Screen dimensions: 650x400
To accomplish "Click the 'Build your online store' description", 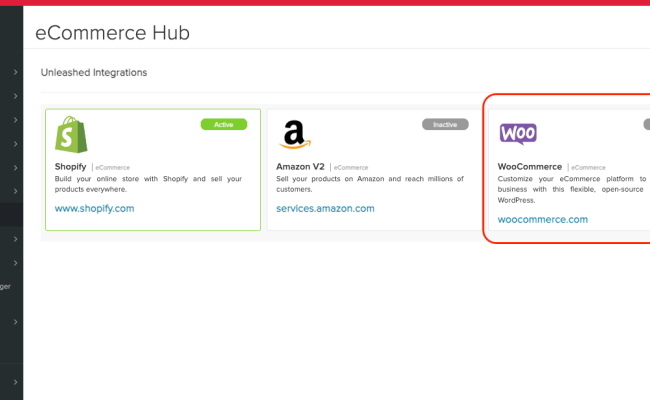I will [x=148, y=184].
